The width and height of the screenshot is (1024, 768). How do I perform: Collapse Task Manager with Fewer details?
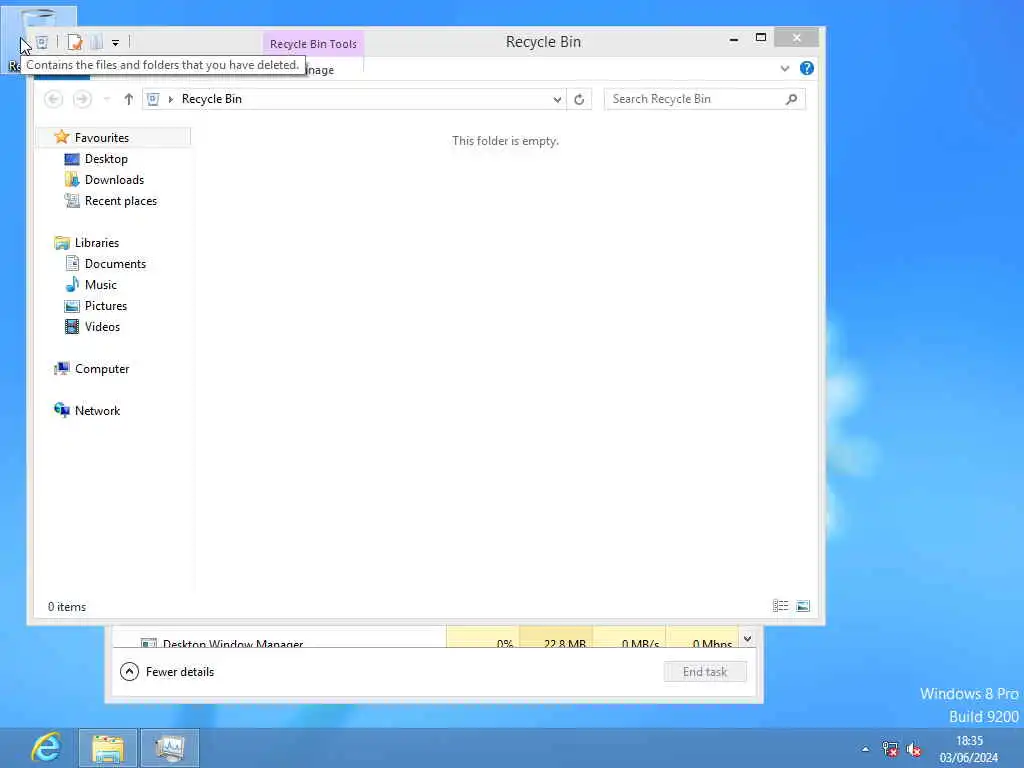pos(167,672)
